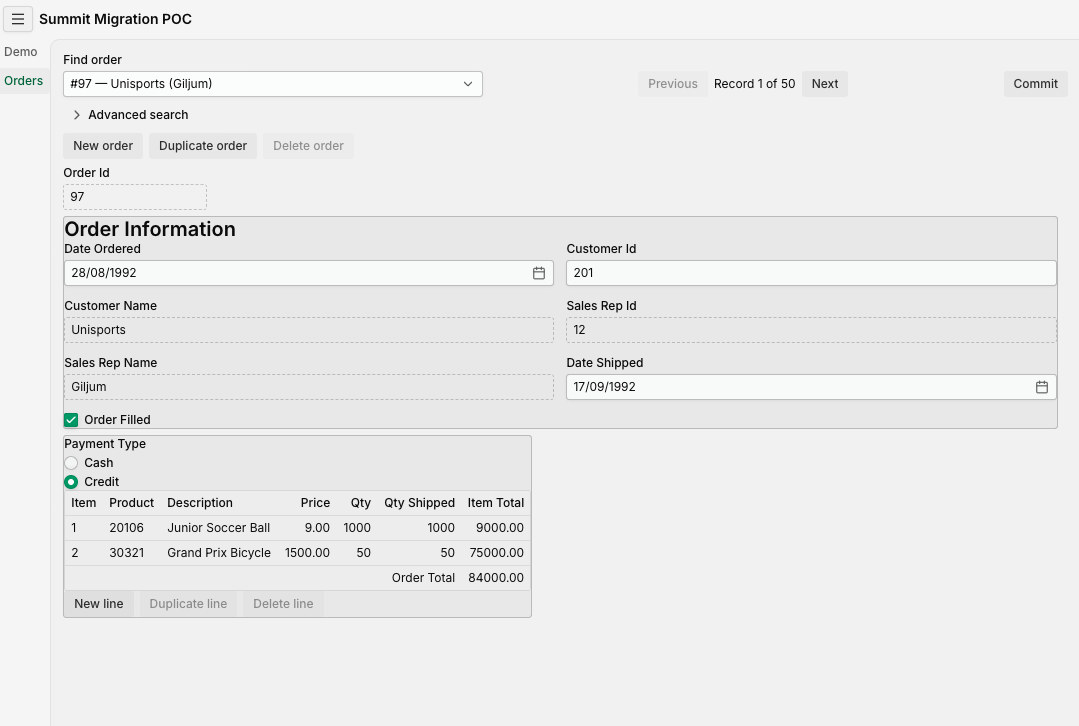
Task: Click item total 9000.00
Action: [x=500, y=528]
